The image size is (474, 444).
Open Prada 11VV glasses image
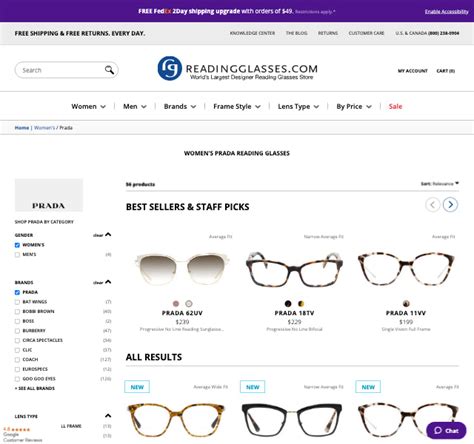406,269
